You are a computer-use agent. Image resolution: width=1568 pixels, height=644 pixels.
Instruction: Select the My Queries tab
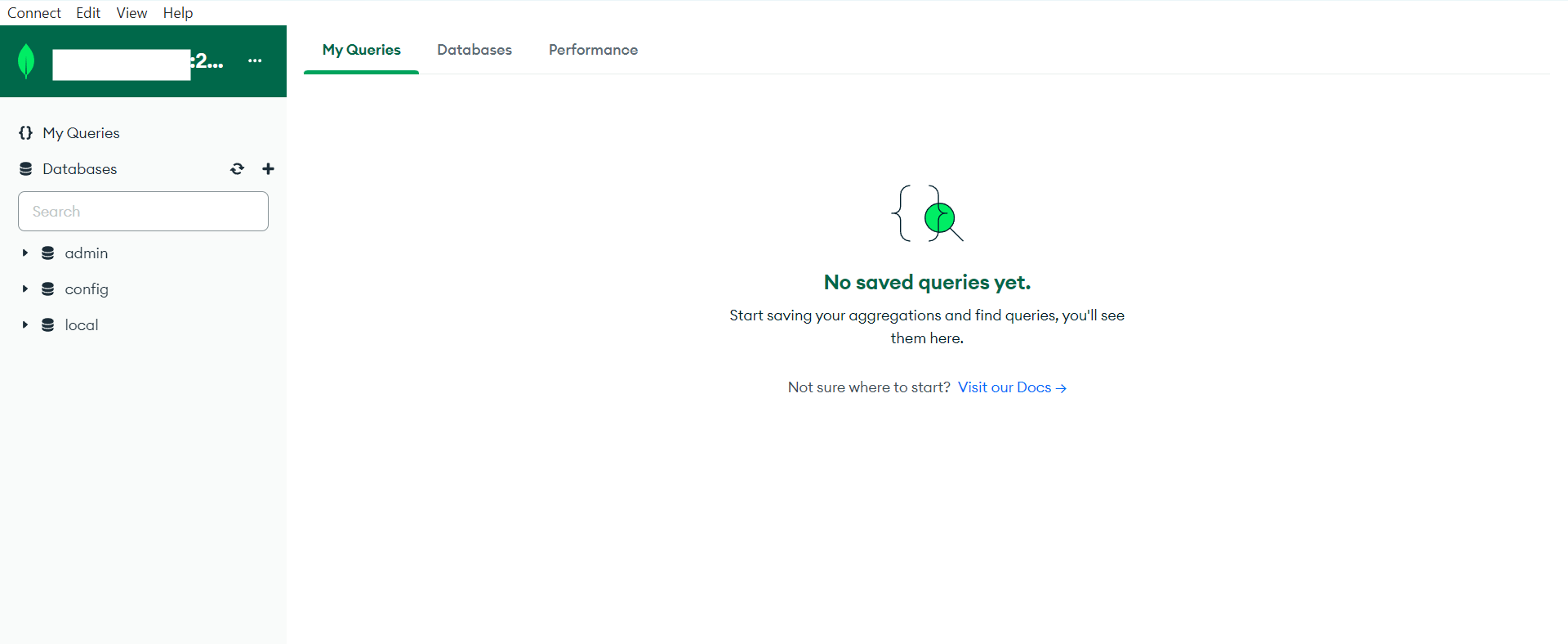coord(361,50)
